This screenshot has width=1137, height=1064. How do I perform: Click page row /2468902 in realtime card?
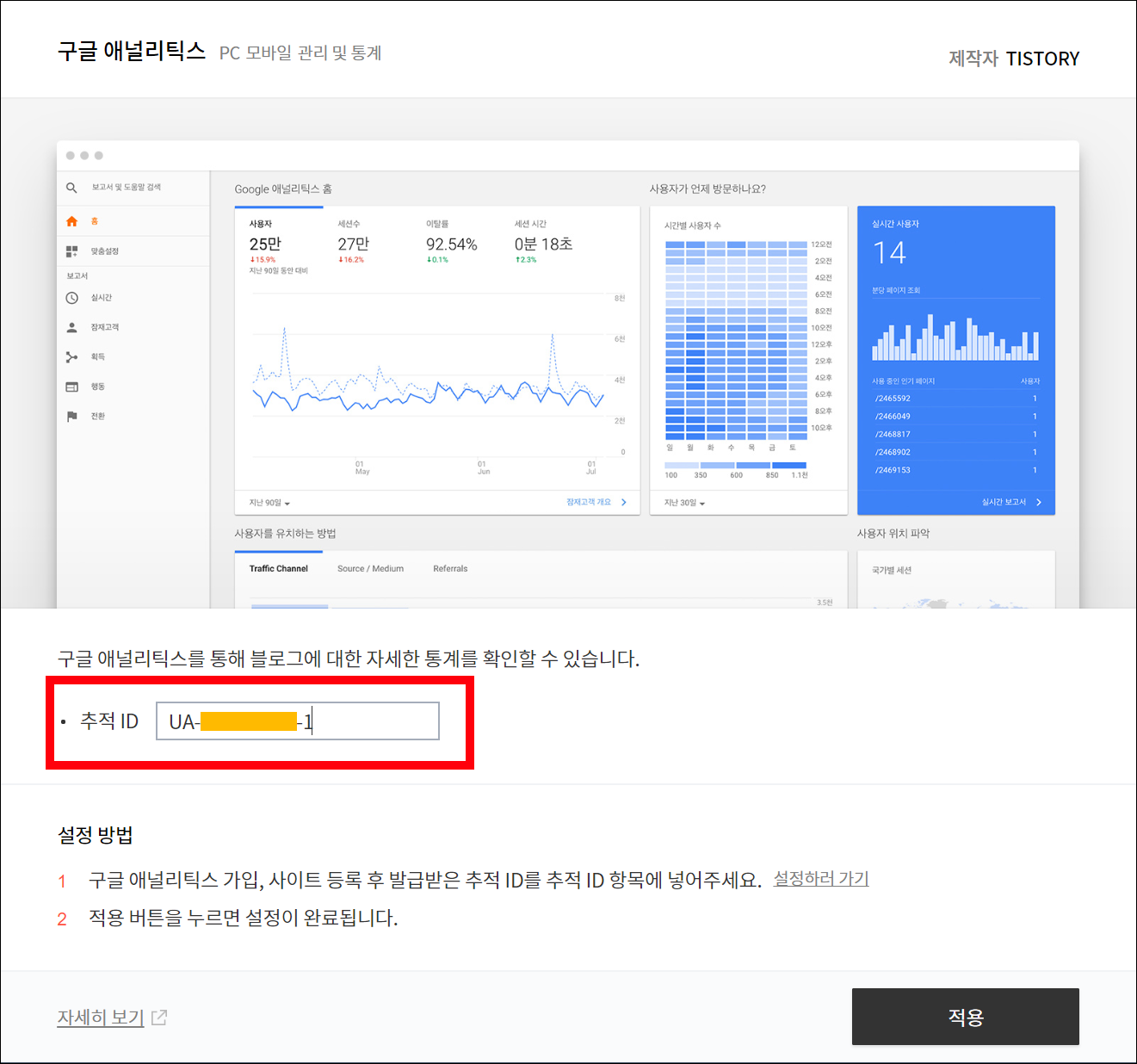(x=955, y=452)
